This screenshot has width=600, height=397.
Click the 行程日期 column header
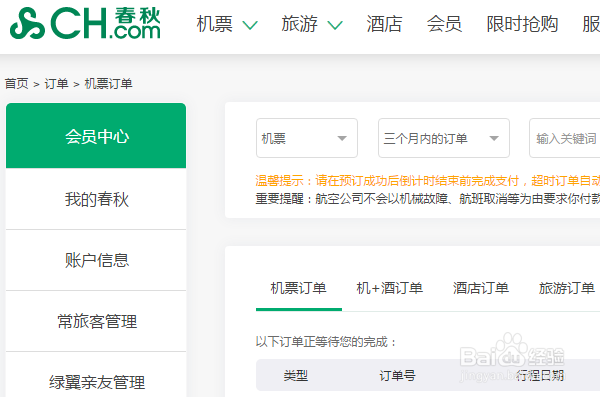(540, 376)
